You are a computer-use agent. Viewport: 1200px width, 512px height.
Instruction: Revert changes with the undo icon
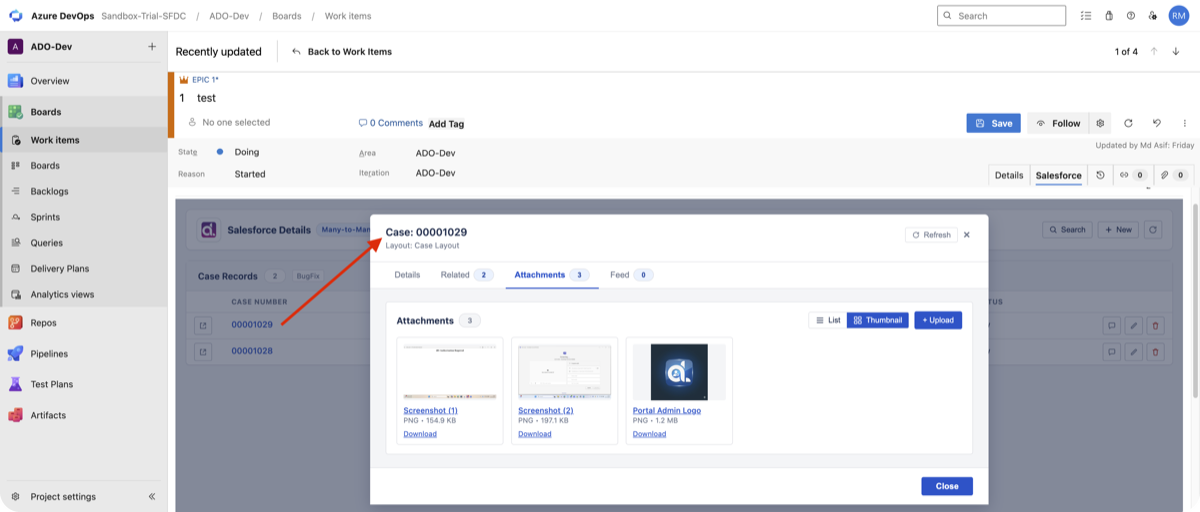(1156, 123)
